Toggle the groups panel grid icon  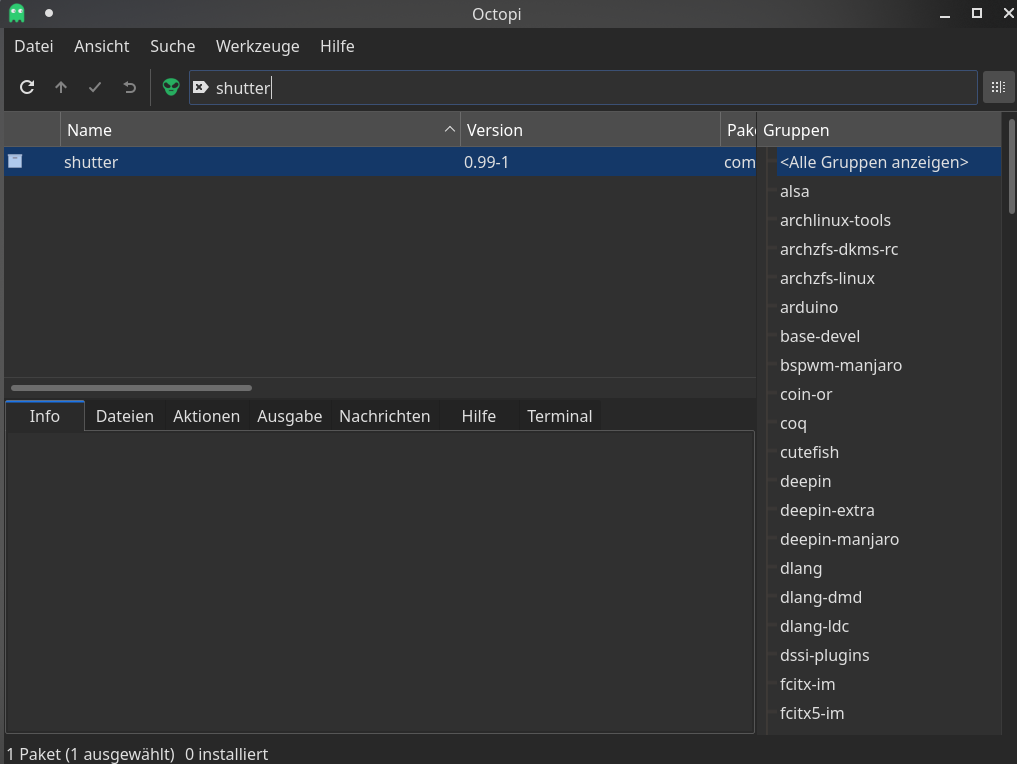click(997, 88)
